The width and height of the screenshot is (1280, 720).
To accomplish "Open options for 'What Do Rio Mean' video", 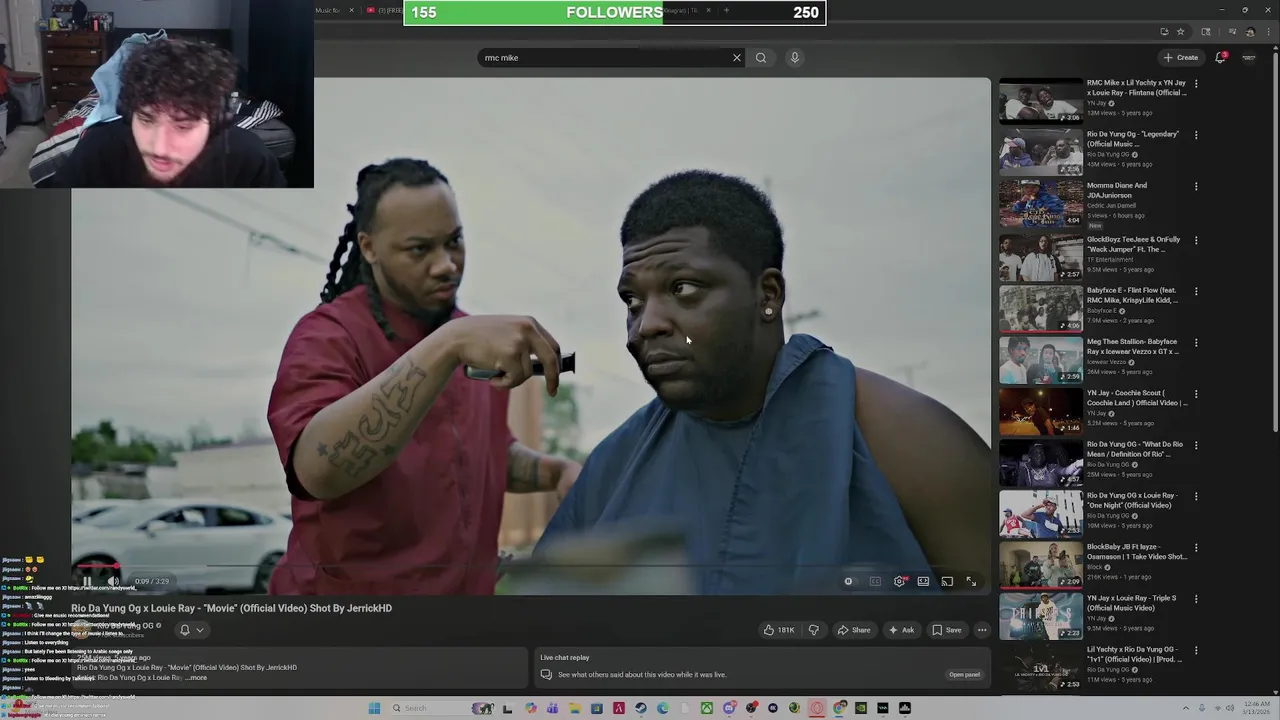I will point(1196,445).
